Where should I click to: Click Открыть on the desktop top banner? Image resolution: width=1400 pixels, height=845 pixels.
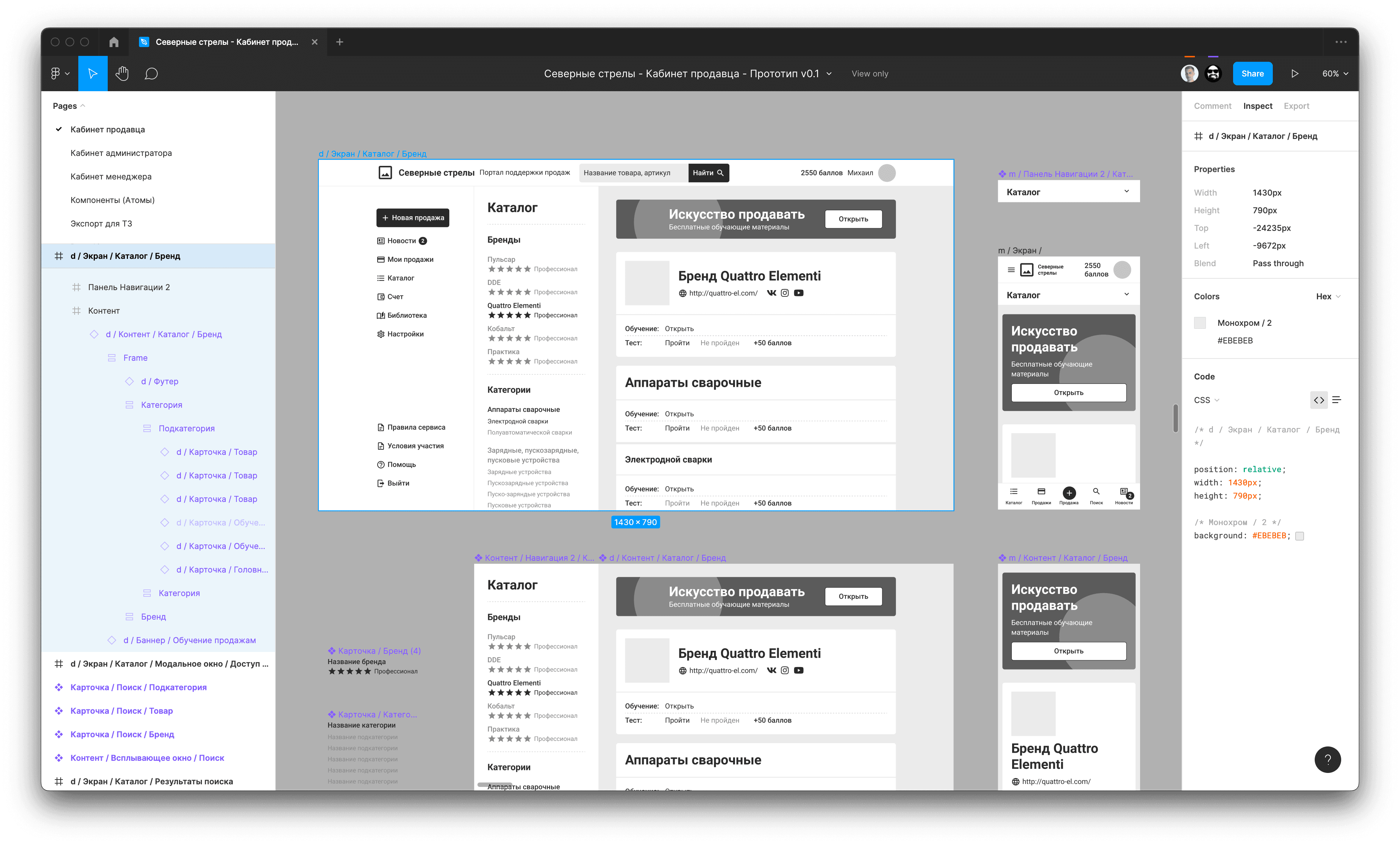(x=853, y=219)
